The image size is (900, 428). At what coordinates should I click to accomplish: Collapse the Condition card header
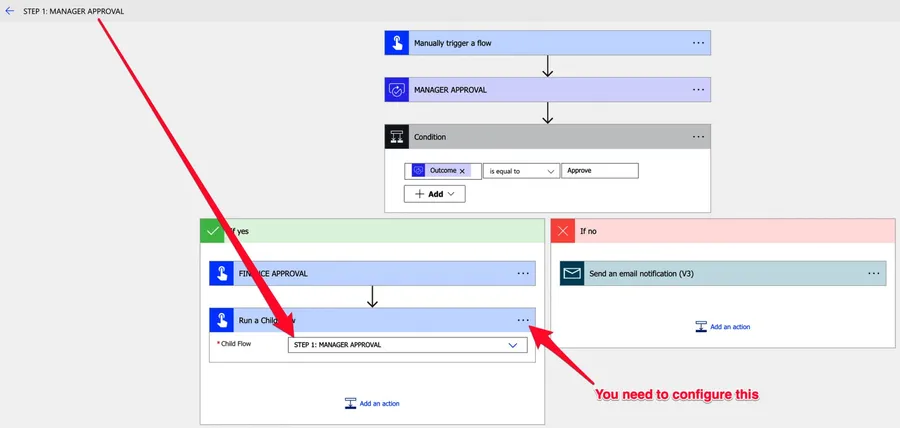click(x=548, y=137)
